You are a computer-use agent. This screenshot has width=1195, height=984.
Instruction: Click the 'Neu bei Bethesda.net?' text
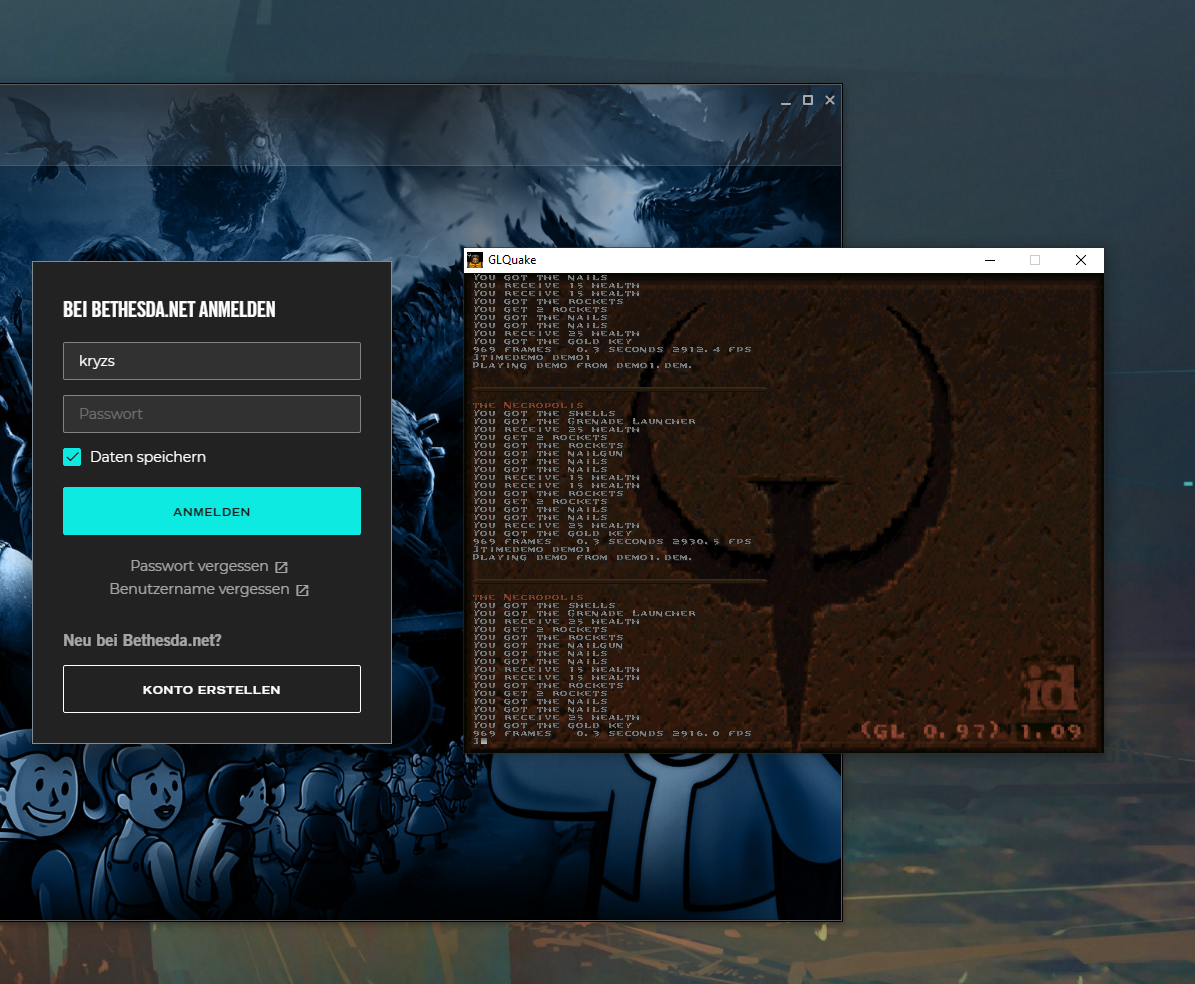pyautogui.click(x=143, y=640)
